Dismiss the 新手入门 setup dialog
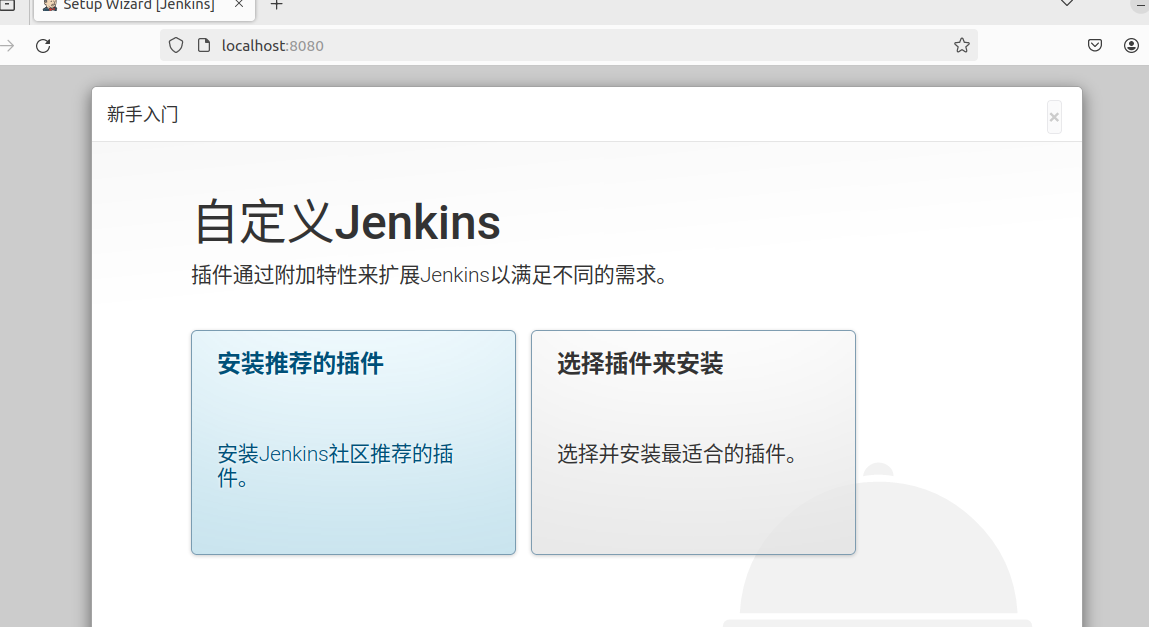The width and height of the screenshot is (1149, 627). 1054,117
